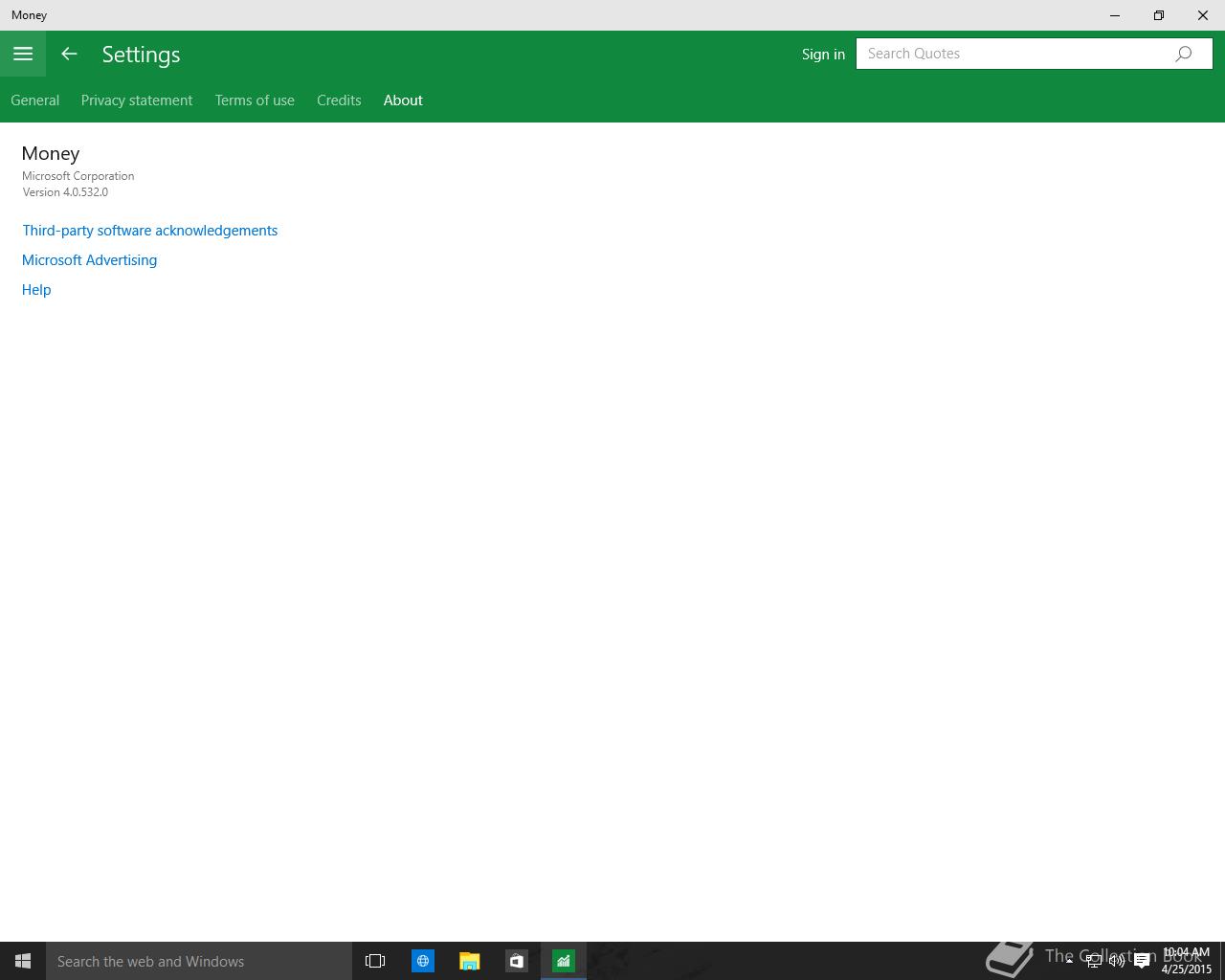1225x980 pixels.
Task: Click the Money app name heading
Action: coord(51,153)
